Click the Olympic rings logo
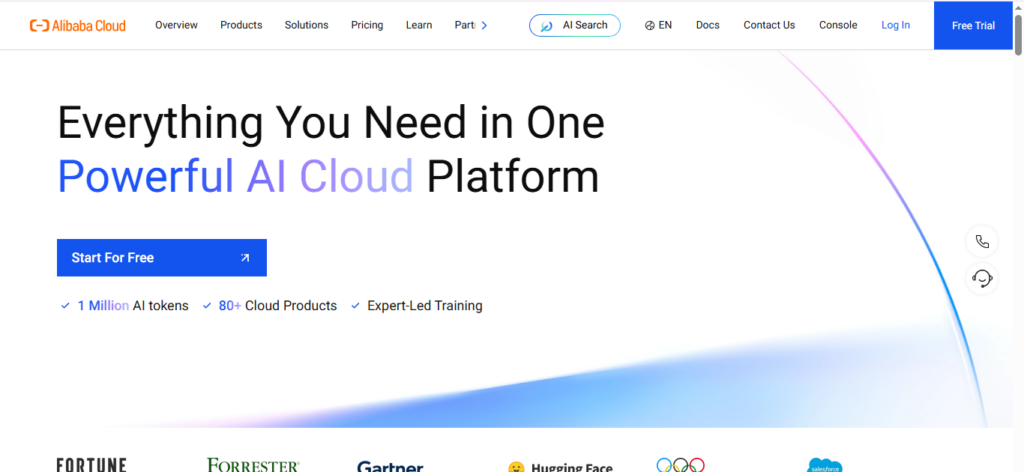This screenshot has height=472, width=1024. pos(680,465)
